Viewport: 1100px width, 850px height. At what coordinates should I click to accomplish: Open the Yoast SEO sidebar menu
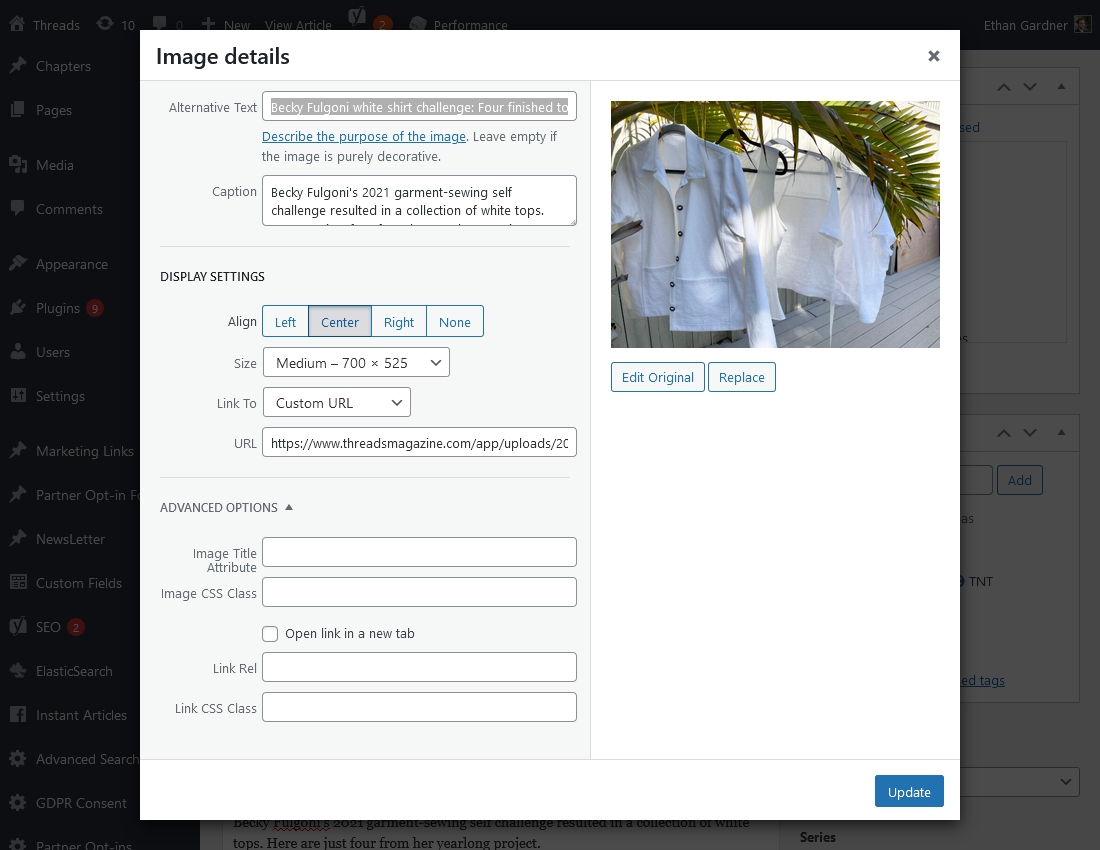[48, 627]
